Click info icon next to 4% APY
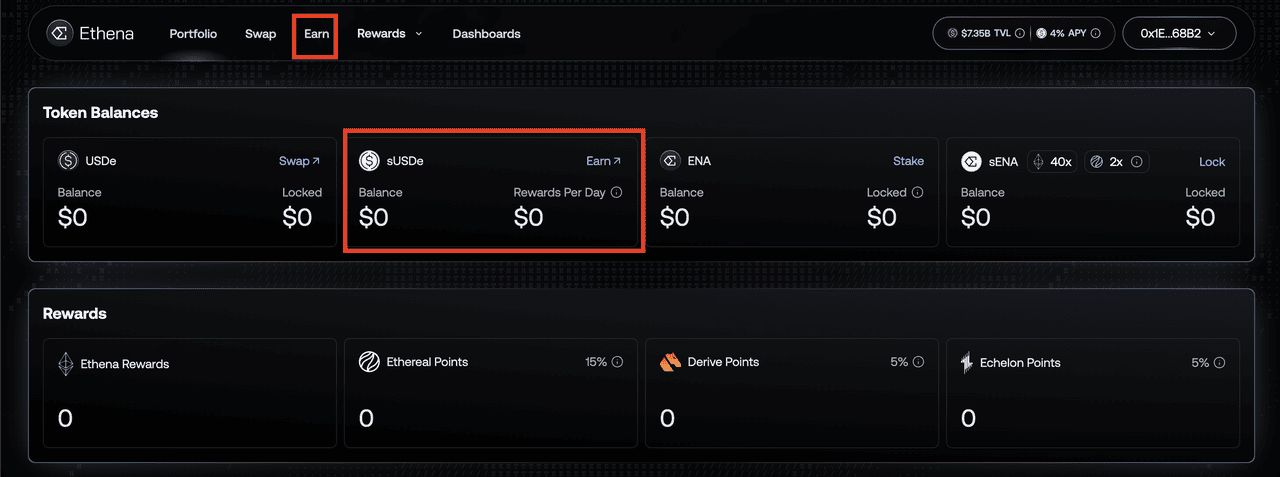Image resolution: width=1280 pixels, height=477 pixels. pos(1095,34)
